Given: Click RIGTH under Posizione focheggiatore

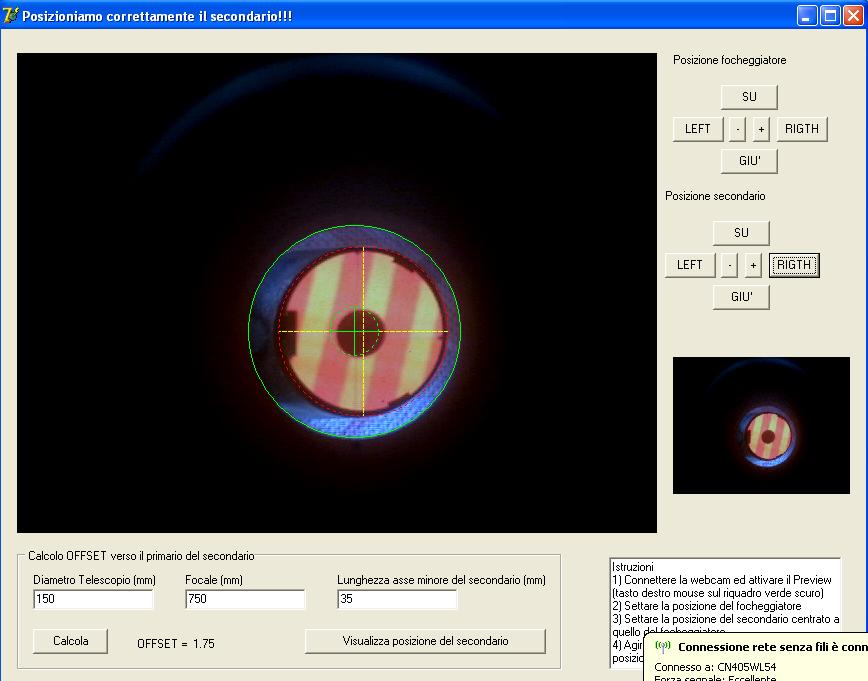Looking at the screenshot, I should point(802,129).
